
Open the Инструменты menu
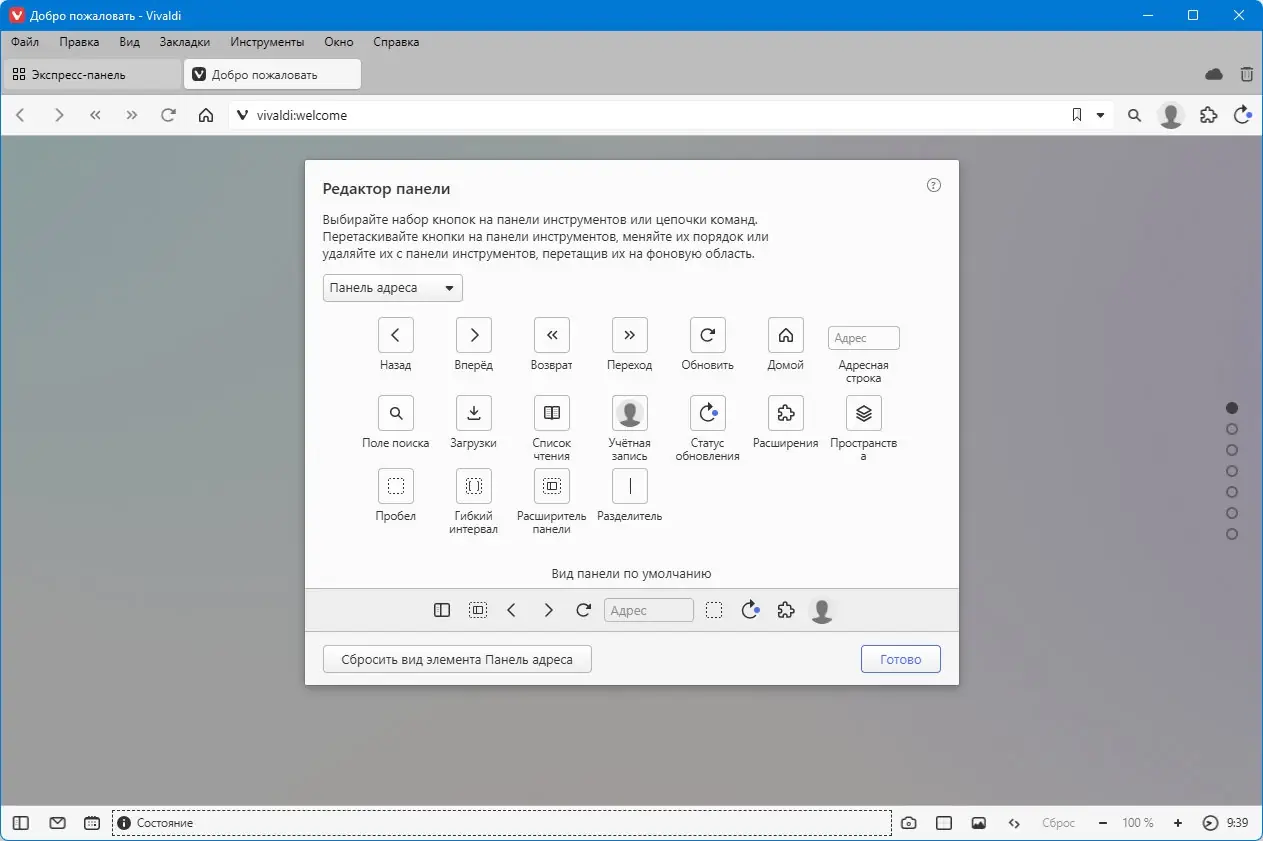click(x=266, y=42)
